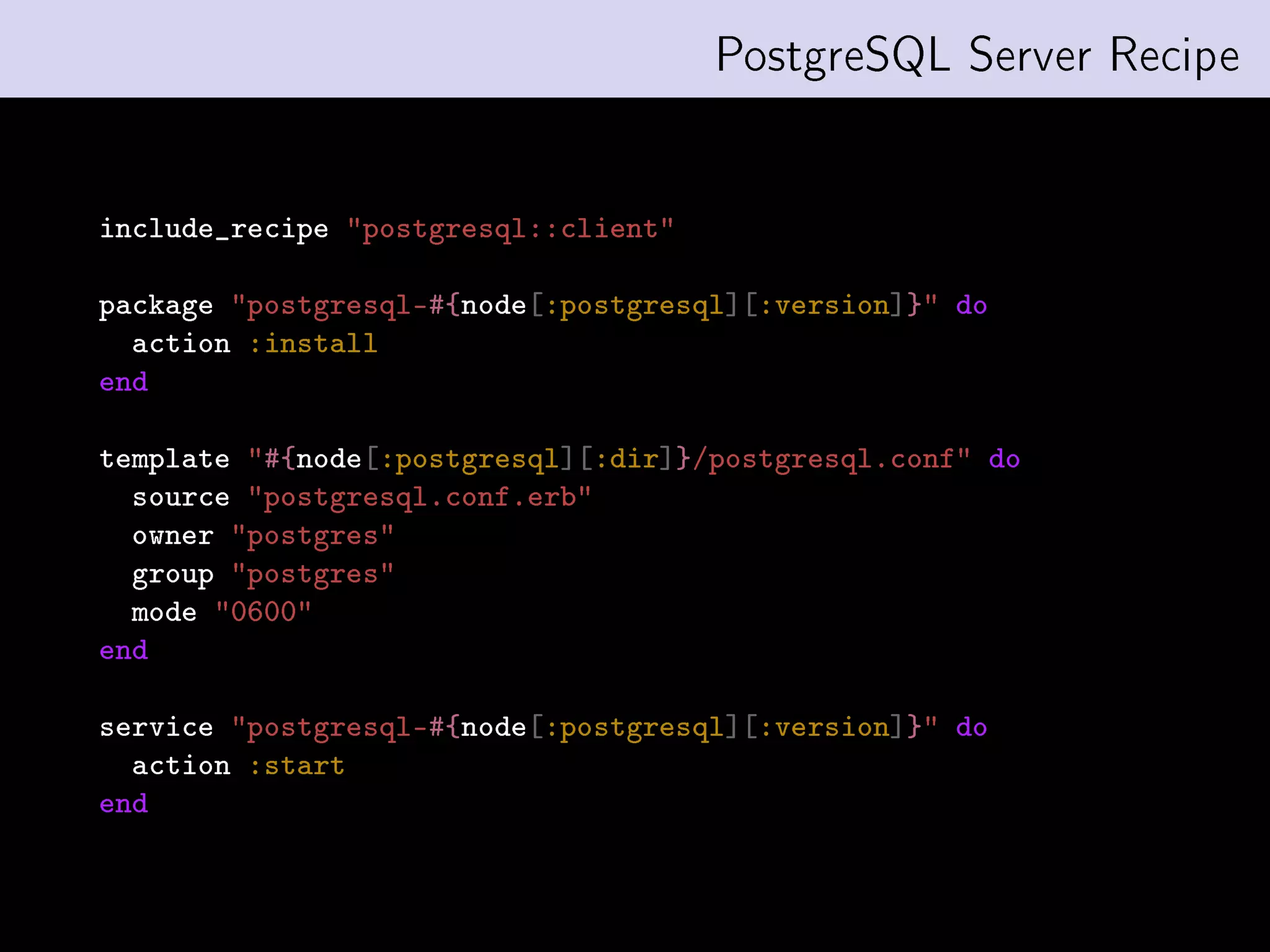Select 'action :install' line
The height and width of the screenshot is (952, 1270).
click(255, 343)
